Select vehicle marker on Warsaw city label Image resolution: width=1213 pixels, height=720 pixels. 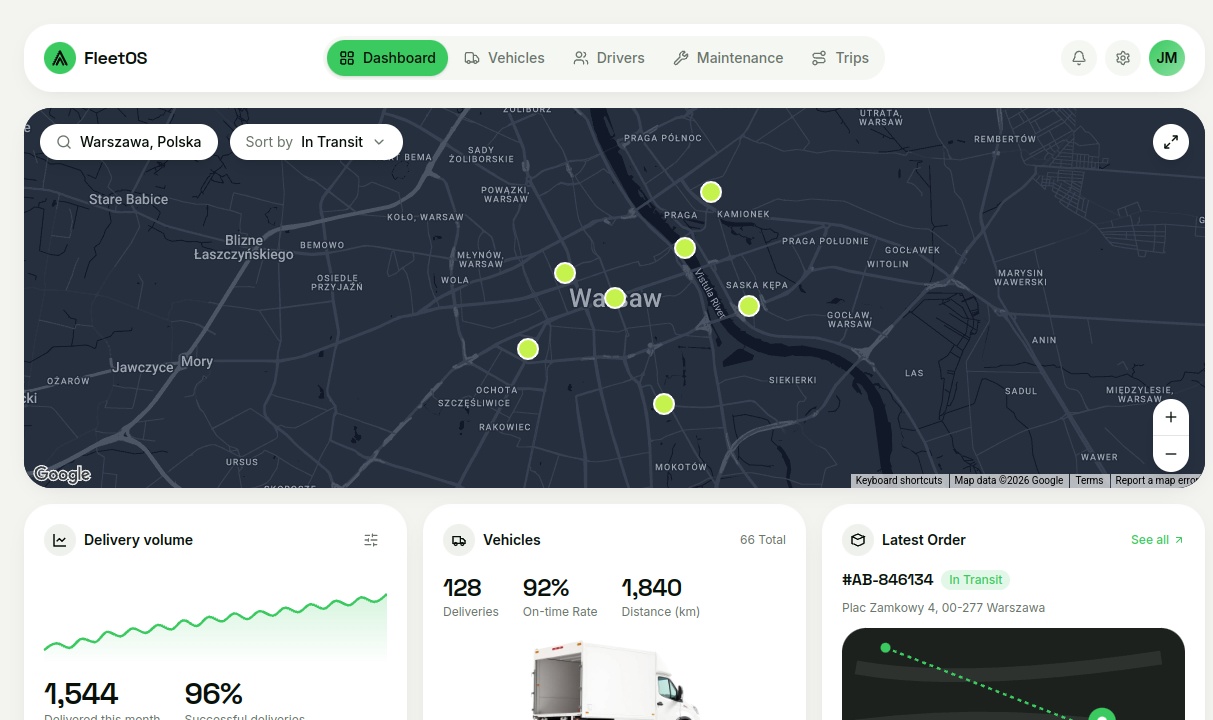[x=615, y=298]
